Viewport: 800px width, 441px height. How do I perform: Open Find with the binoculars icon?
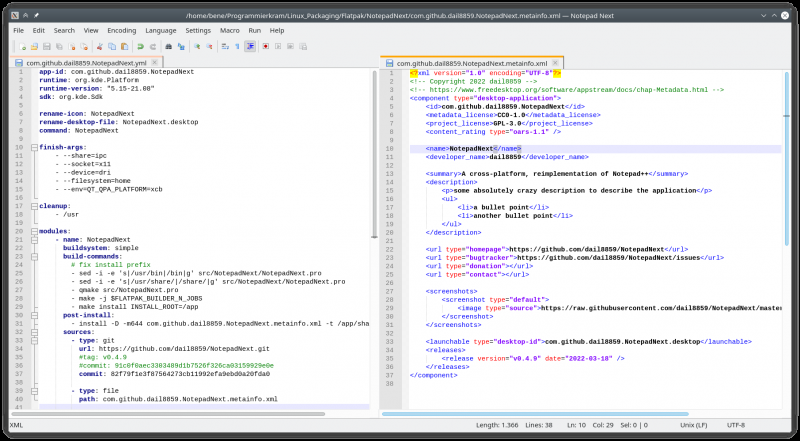168,46
